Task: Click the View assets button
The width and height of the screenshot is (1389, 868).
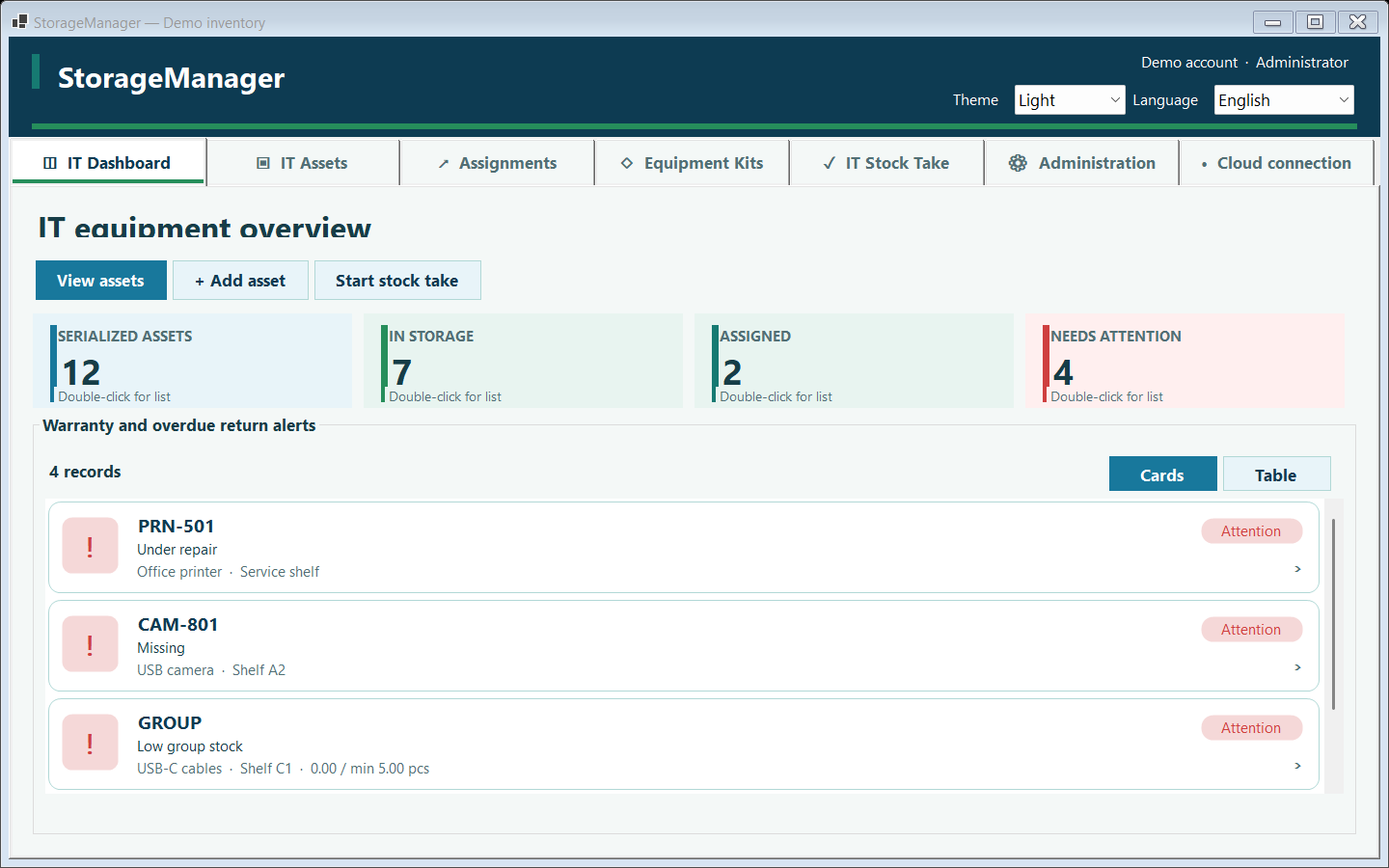Action: point(101,281)
